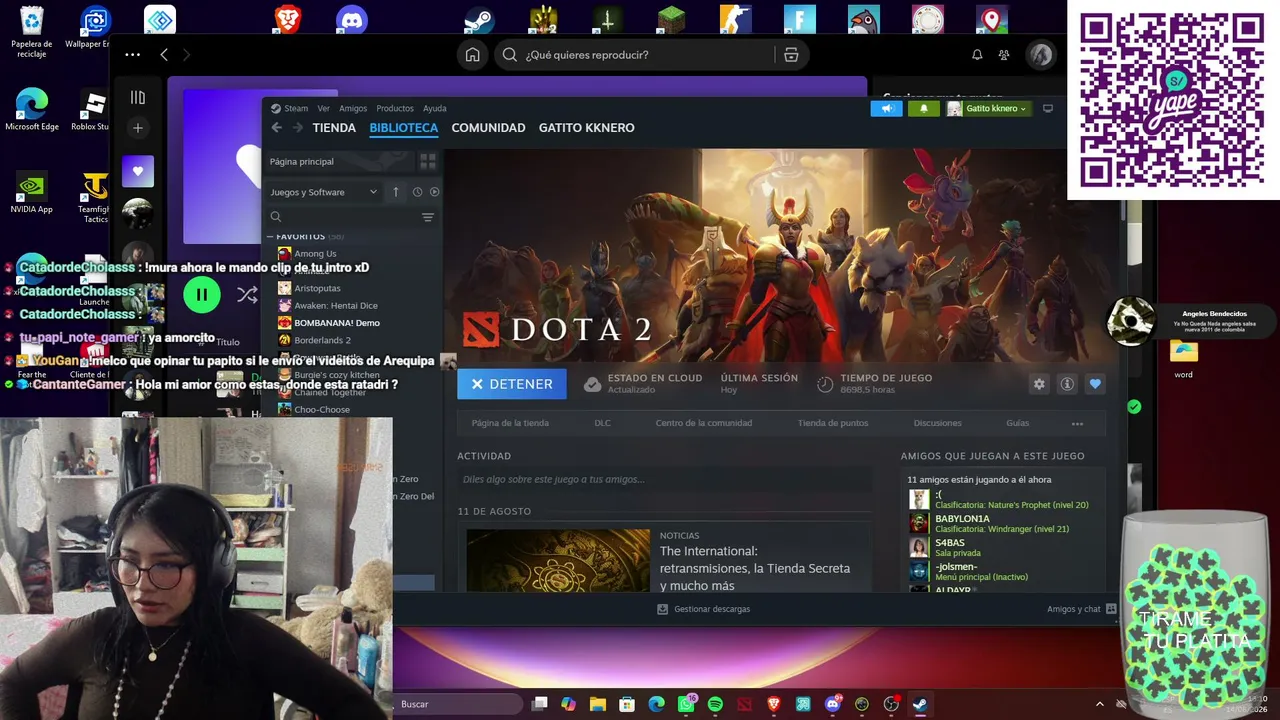This screenshot has height=720, width=1280.
Task: Click Spotify home button
Action: [473, 55]
